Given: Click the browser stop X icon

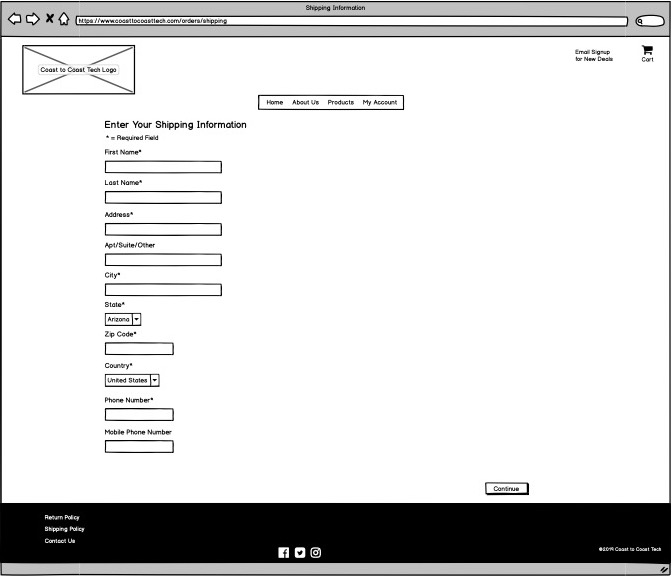Looking at the screenshot, I should 49,19.
